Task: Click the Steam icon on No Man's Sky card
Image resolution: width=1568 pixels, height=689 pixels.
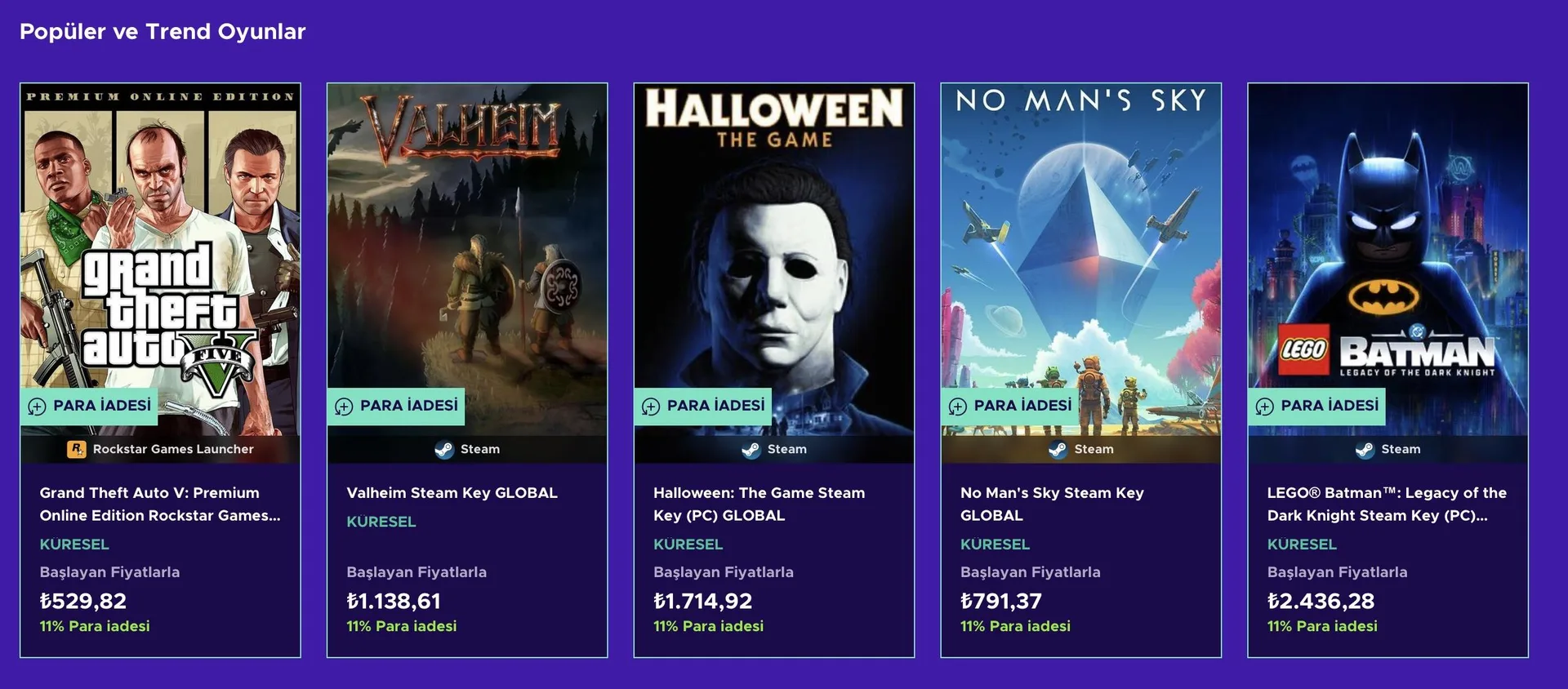Action: pos(1058,450)
